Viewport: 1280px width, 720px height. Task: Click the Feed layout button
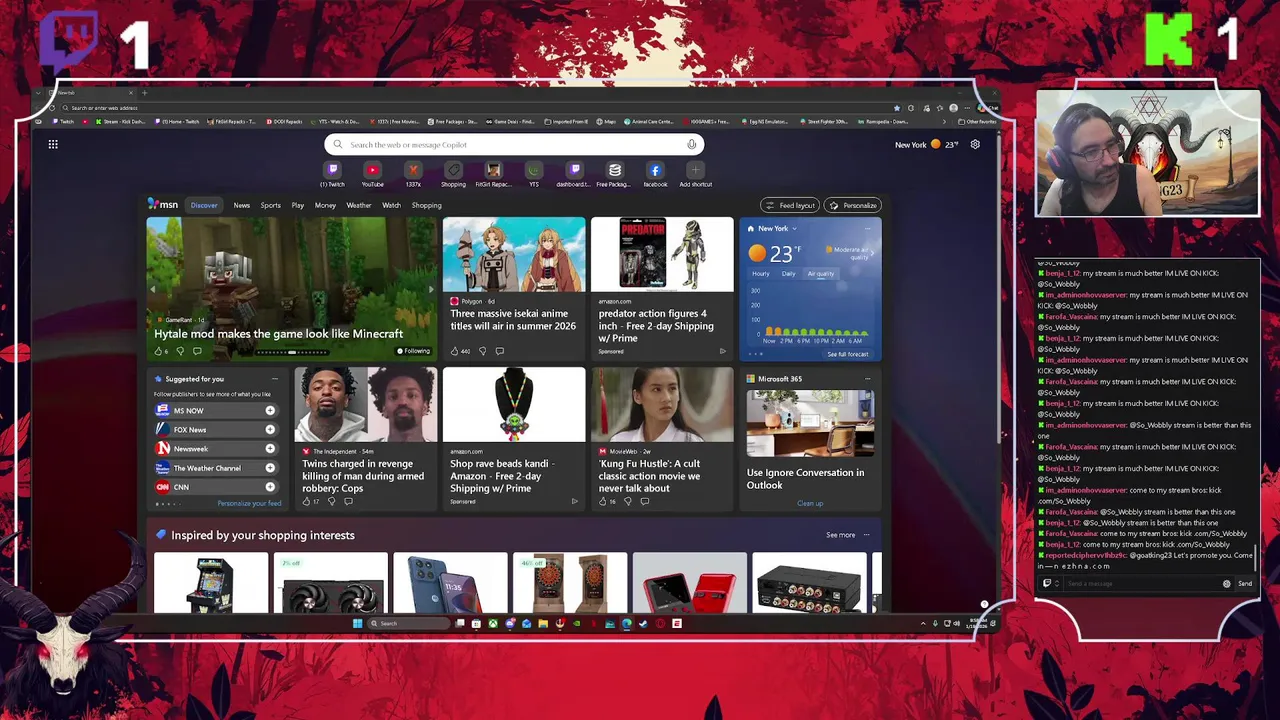[x=790, y=205]
